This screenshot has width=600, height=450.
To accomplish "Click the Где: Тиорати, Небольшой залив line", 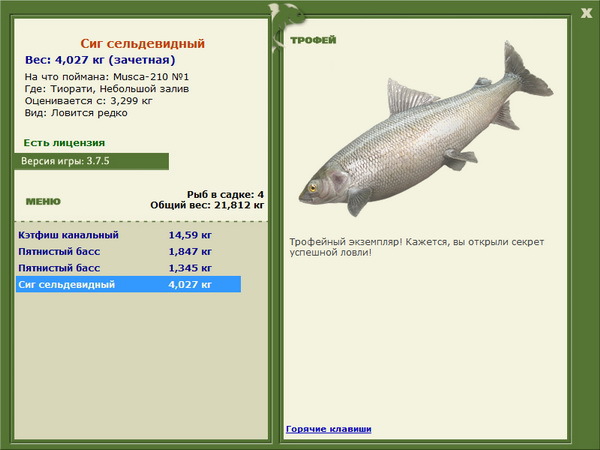I will [107, 89].
